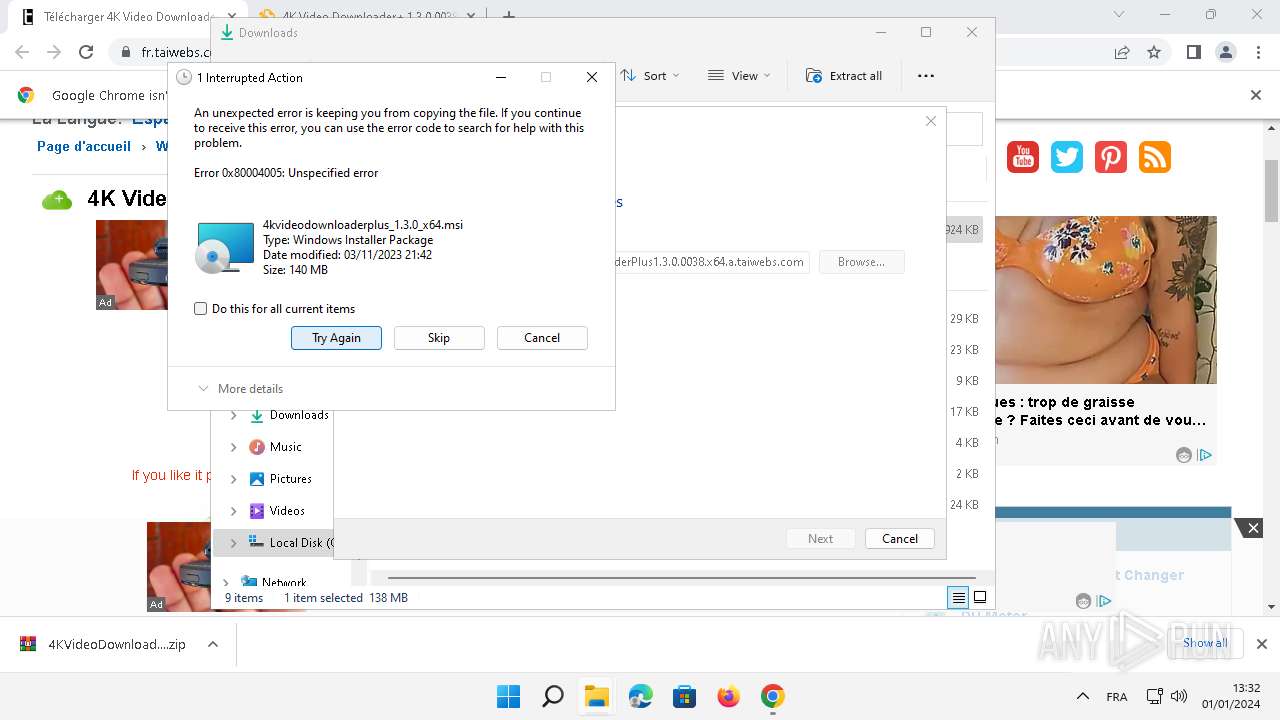
Task: Click Chrome's back arrow
Action: point(22,52)
